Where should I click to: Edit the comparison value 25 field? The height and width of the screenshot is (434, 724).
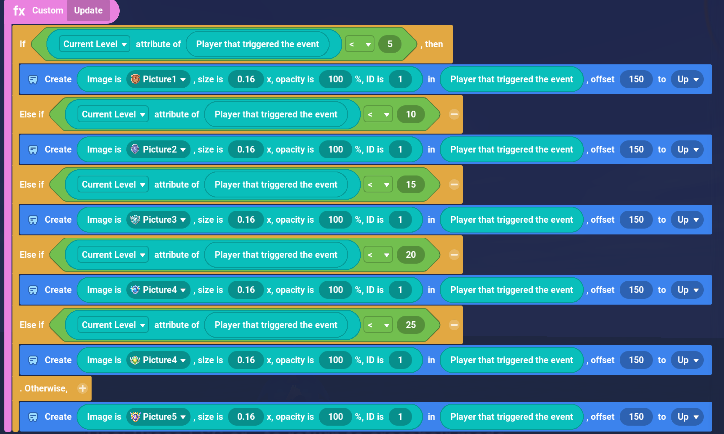coord(410,325)
